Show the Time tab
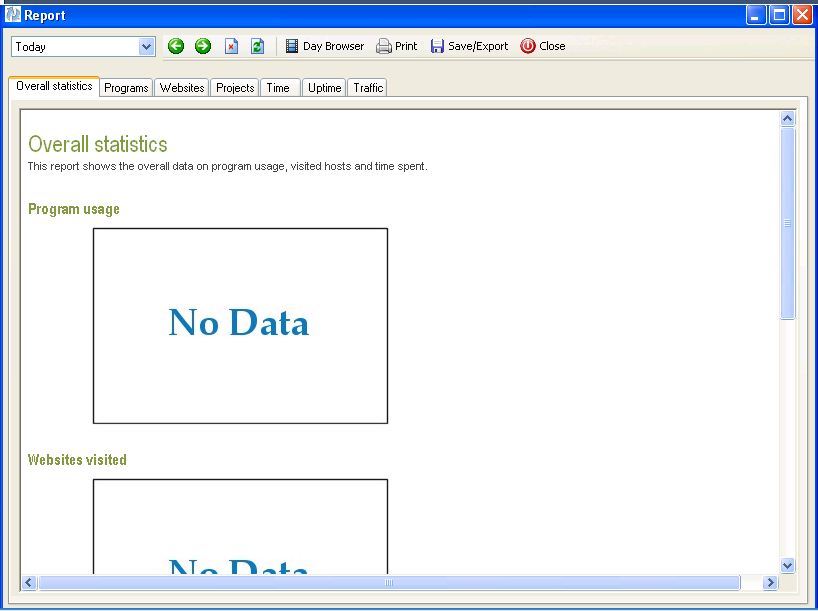 [278, 88]
